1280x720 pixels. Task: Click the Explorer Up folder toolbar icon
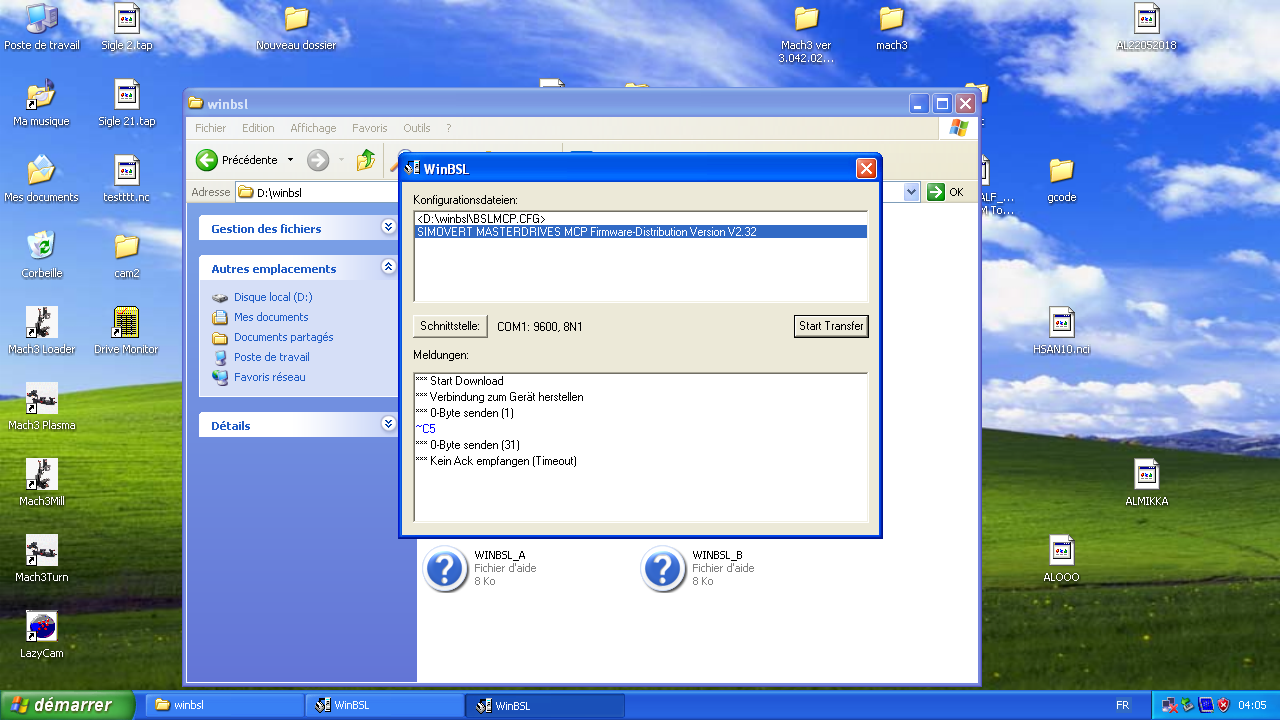pyautogui.click(x=366, y=160)
